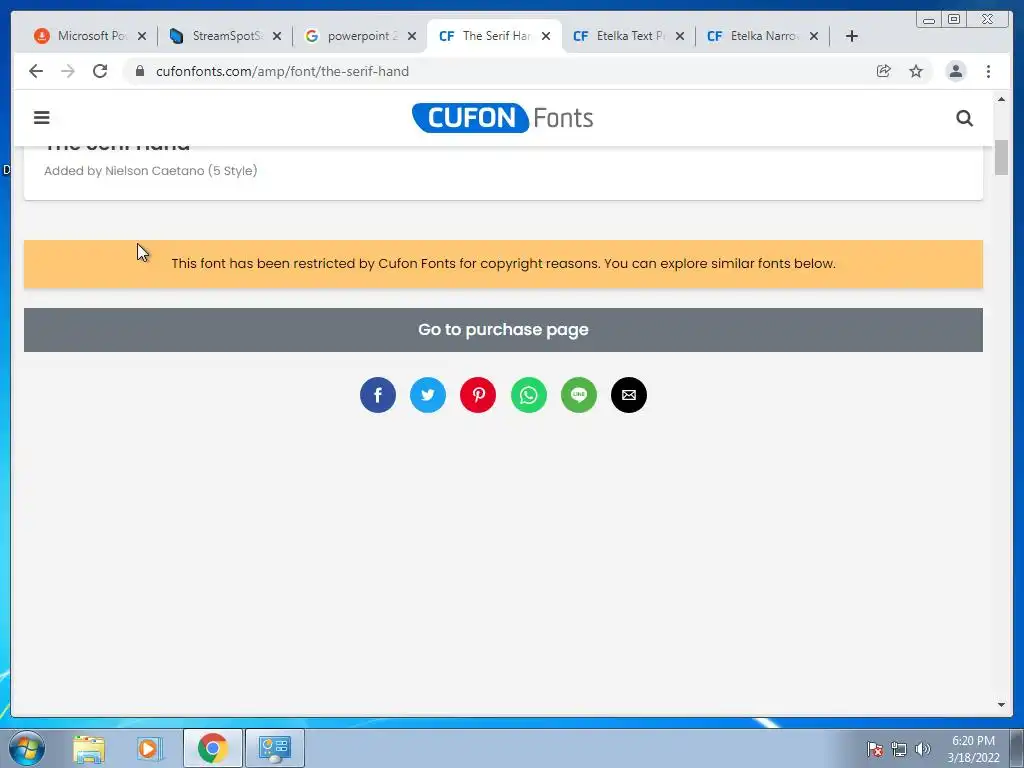Open the Control Panel taskbar icon

pos(275,748)
